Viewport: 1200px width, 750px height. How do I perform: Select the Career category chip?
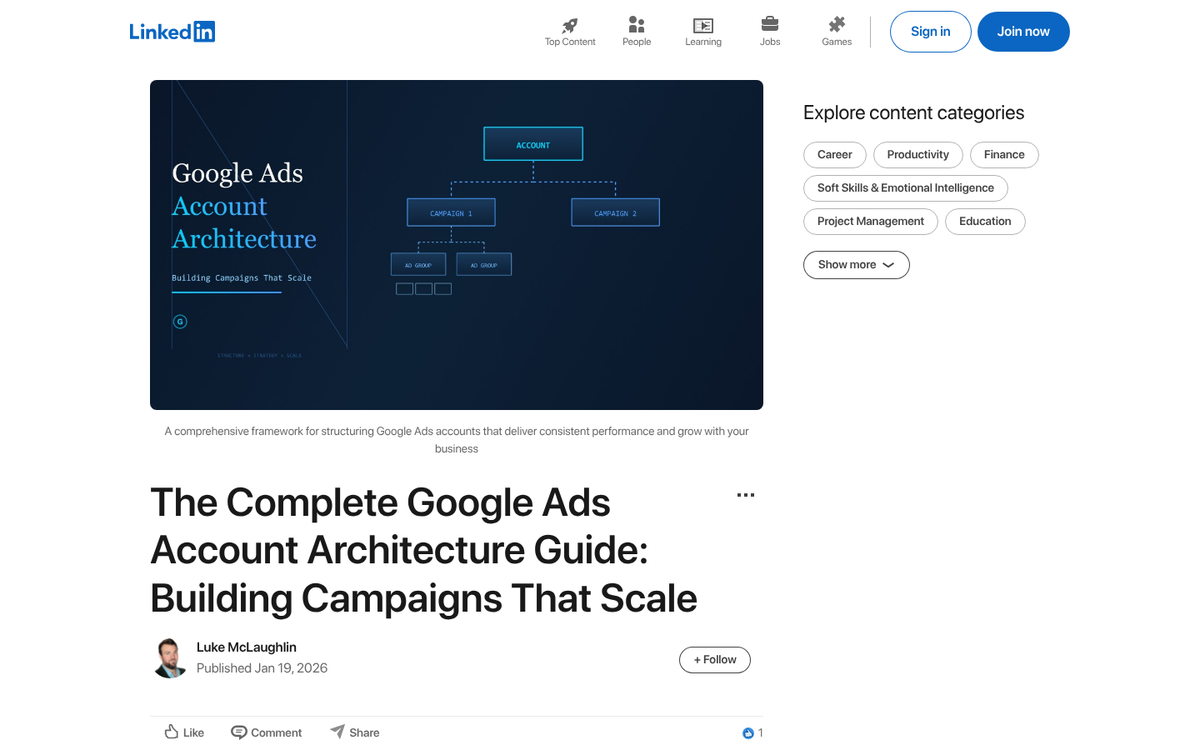(834, 154)
